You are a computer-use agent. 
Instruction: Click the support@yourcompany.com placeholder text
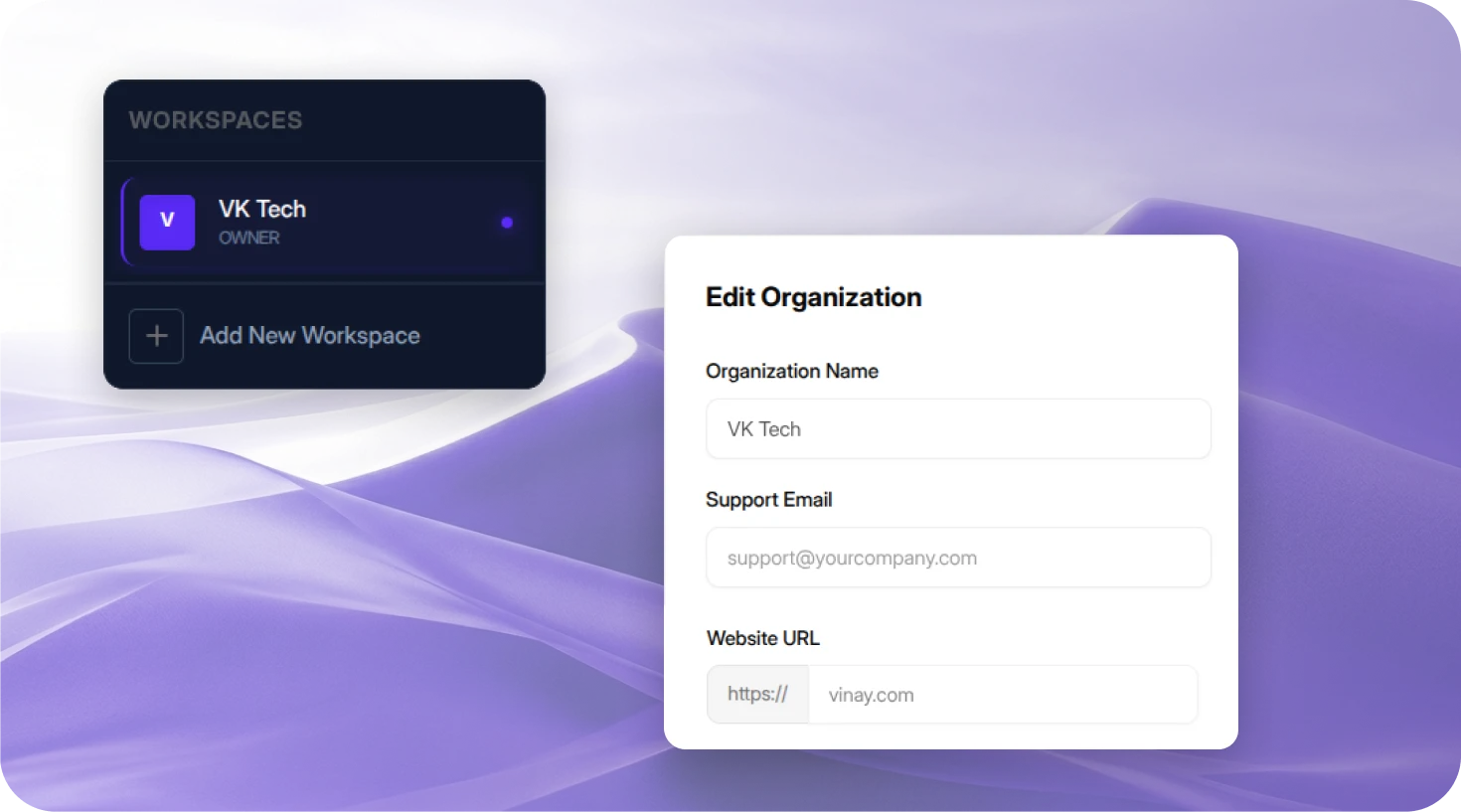click(x=852, y=559)
